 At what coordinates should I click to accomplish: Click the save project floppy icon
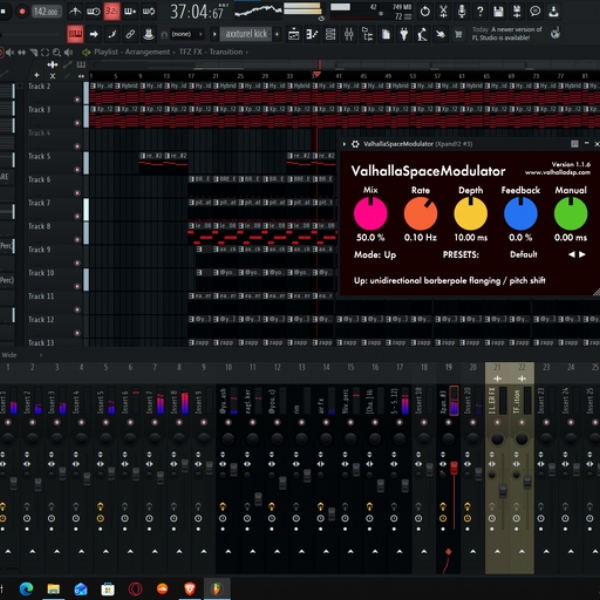point(498,12)
